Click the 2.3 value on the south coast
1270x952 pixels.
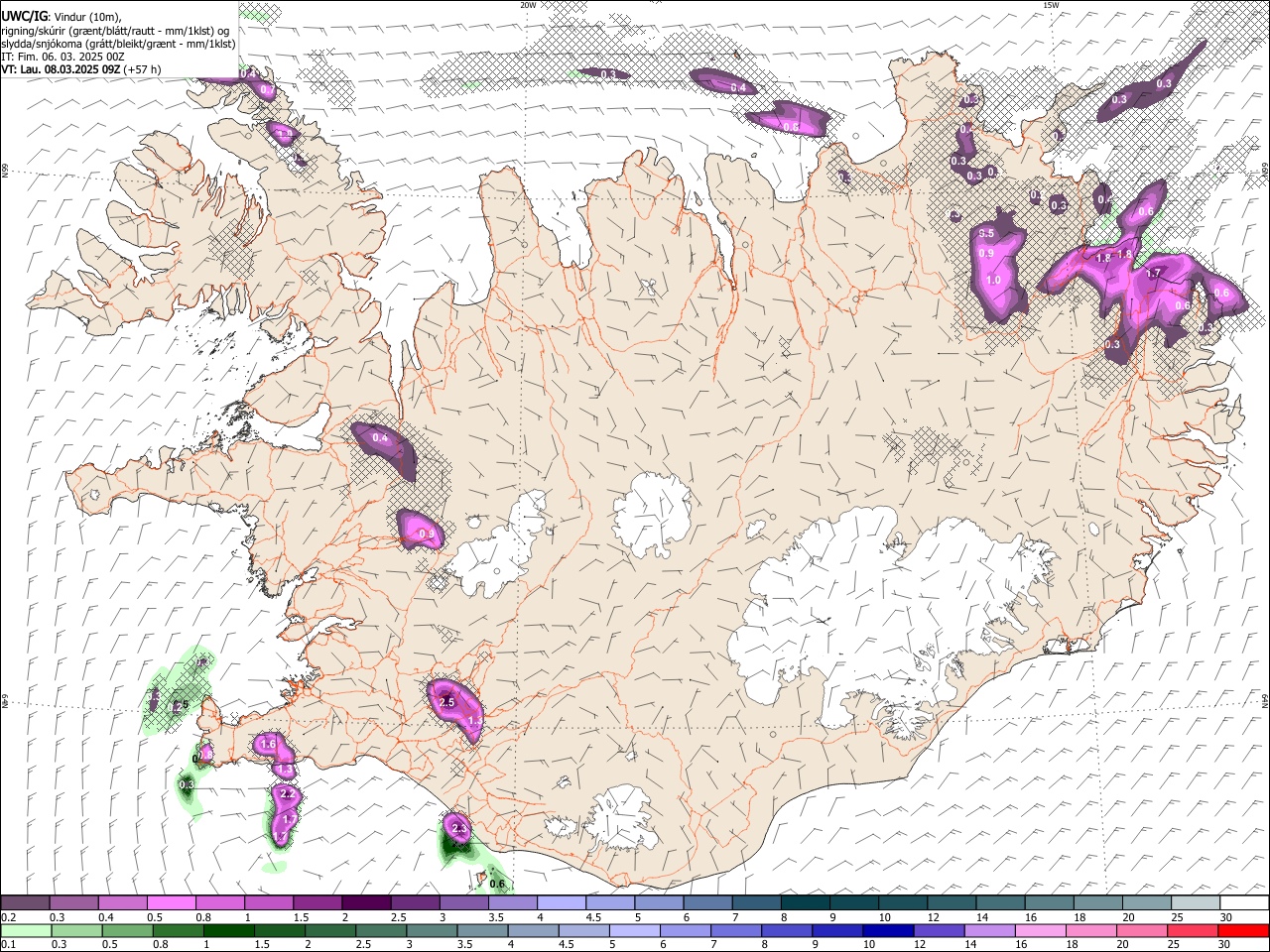(458, 827)
